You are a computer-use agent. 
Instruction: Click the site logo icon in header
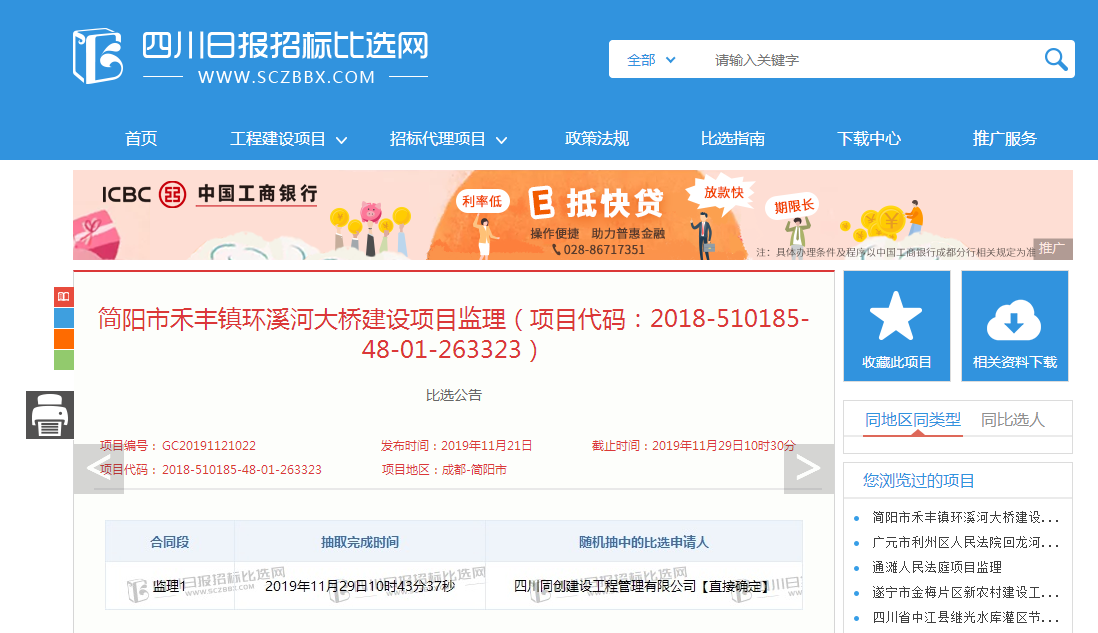click(x=97, y=56)
